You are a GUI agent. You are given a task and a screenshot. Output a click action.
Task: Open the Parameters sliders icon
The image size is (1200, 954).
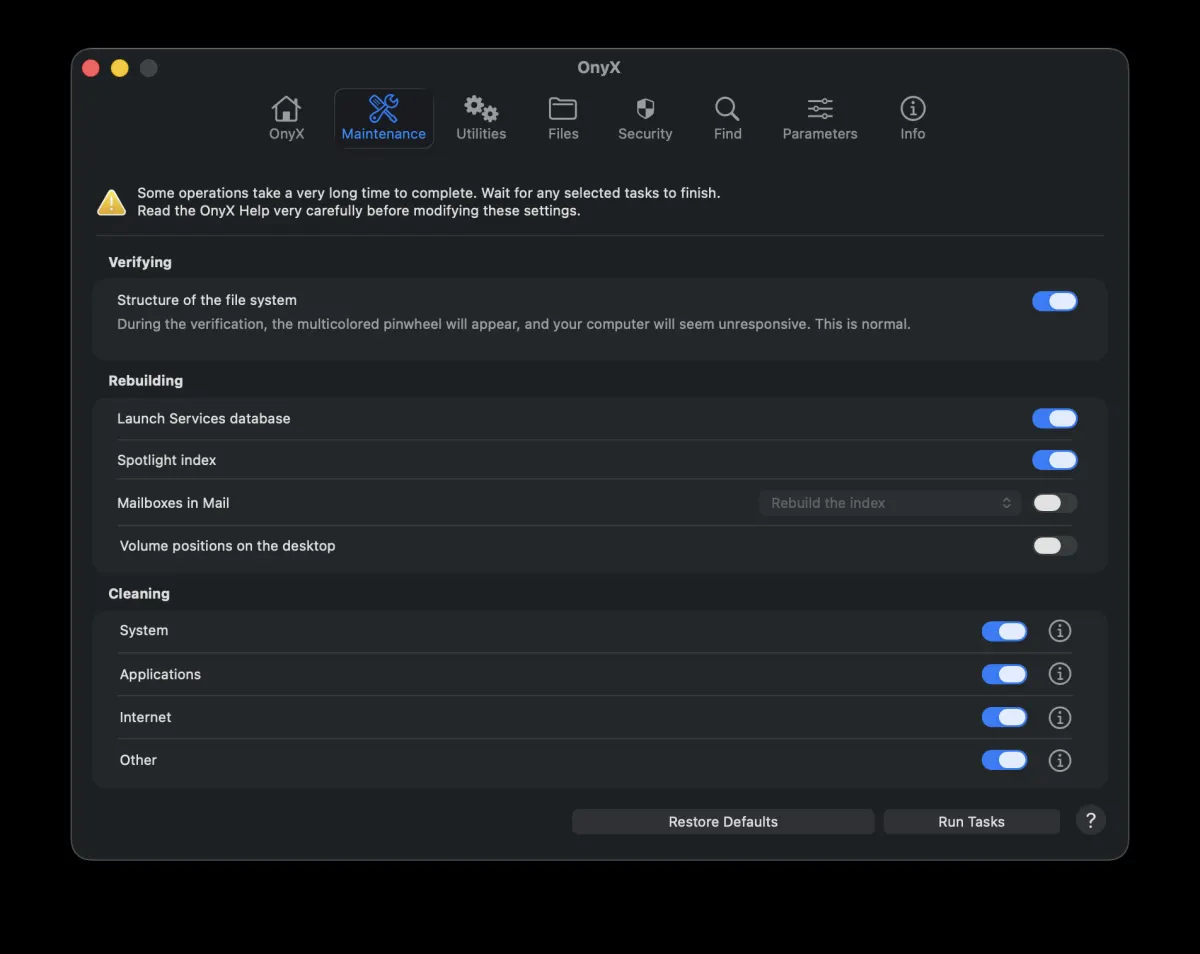click(820, 118)
